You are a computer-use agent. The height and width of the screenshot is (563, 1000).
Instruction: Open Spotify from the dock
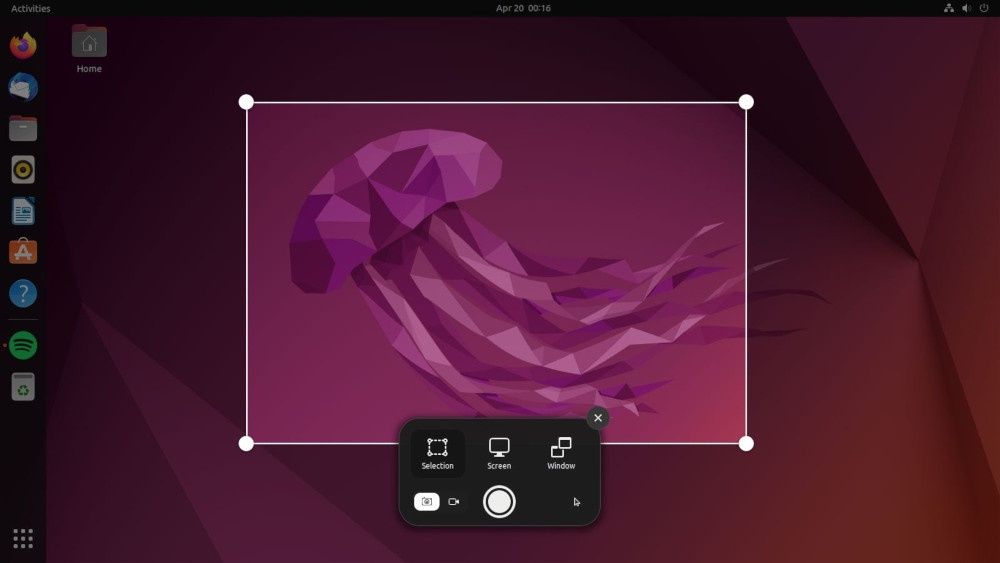(23, 345)
